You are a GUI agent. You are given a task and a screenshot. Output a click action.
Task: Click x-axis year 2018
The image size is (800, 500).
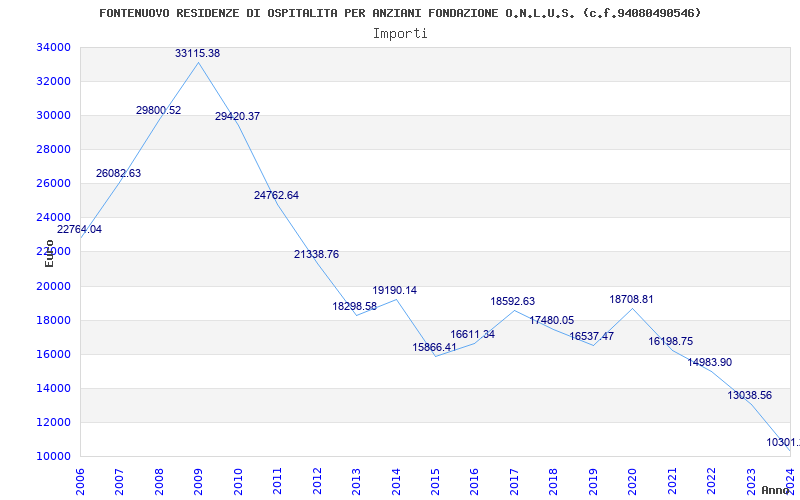click(554, 481)
